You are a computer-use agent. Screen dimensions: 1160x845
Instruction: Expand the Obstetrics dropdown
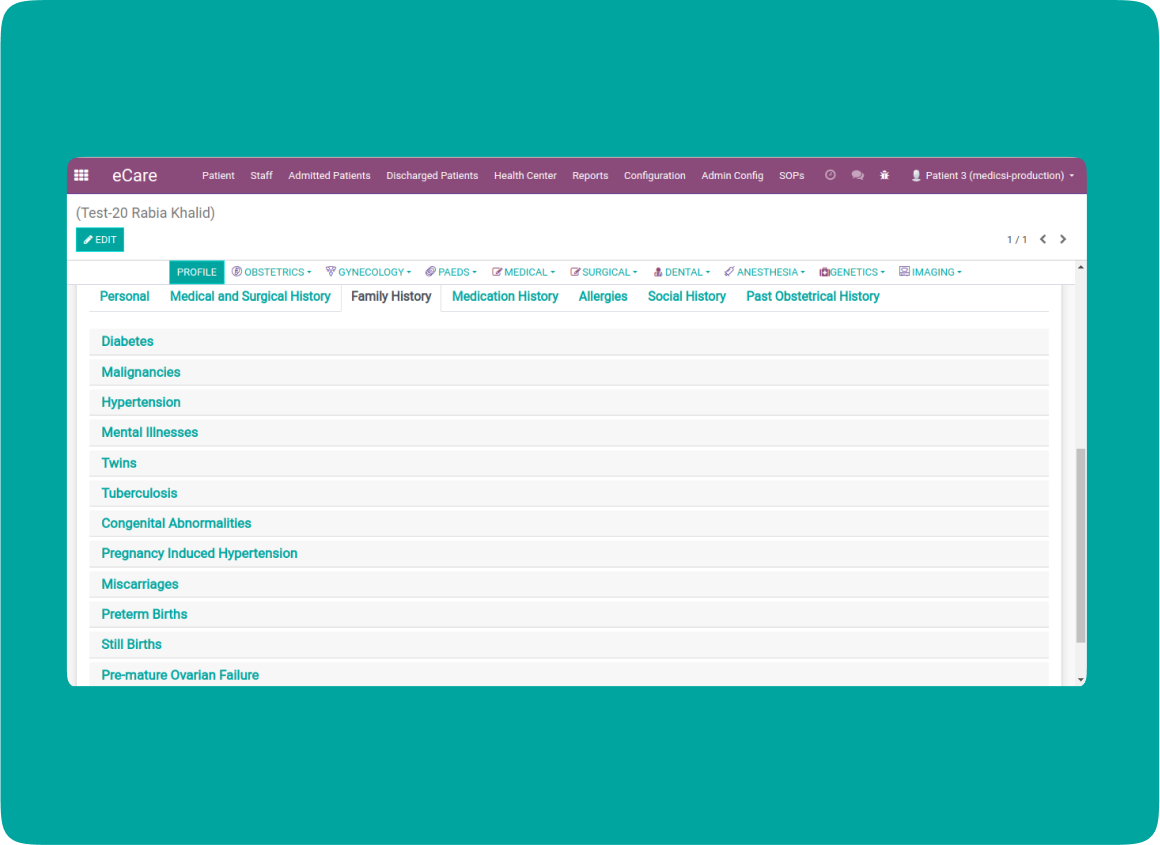[x=272, y=272]
